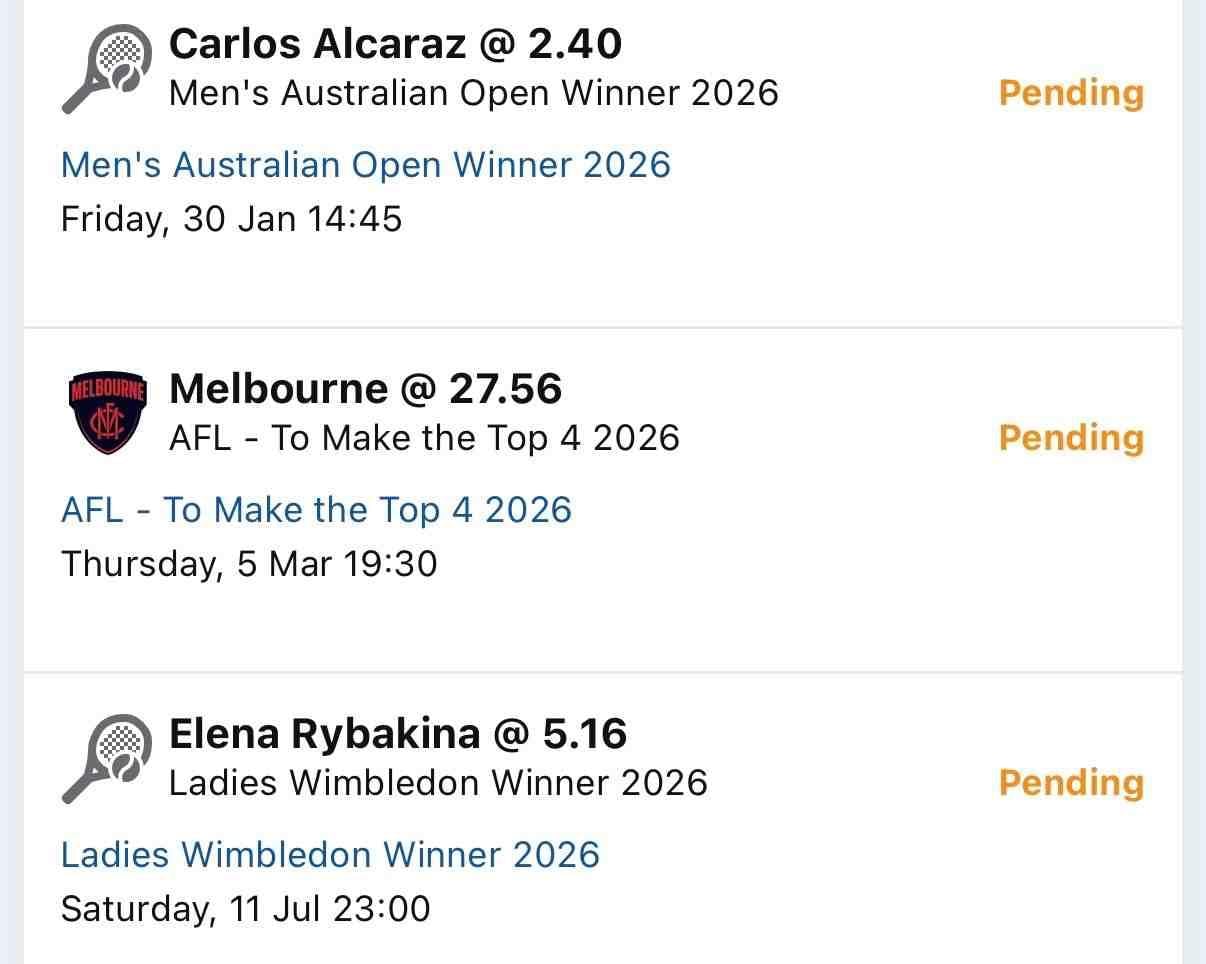This screenshot has width=1206, height=964.
Task: Click the Saturday, 11 Jul 23:00 date
Action: coord(245,909)
